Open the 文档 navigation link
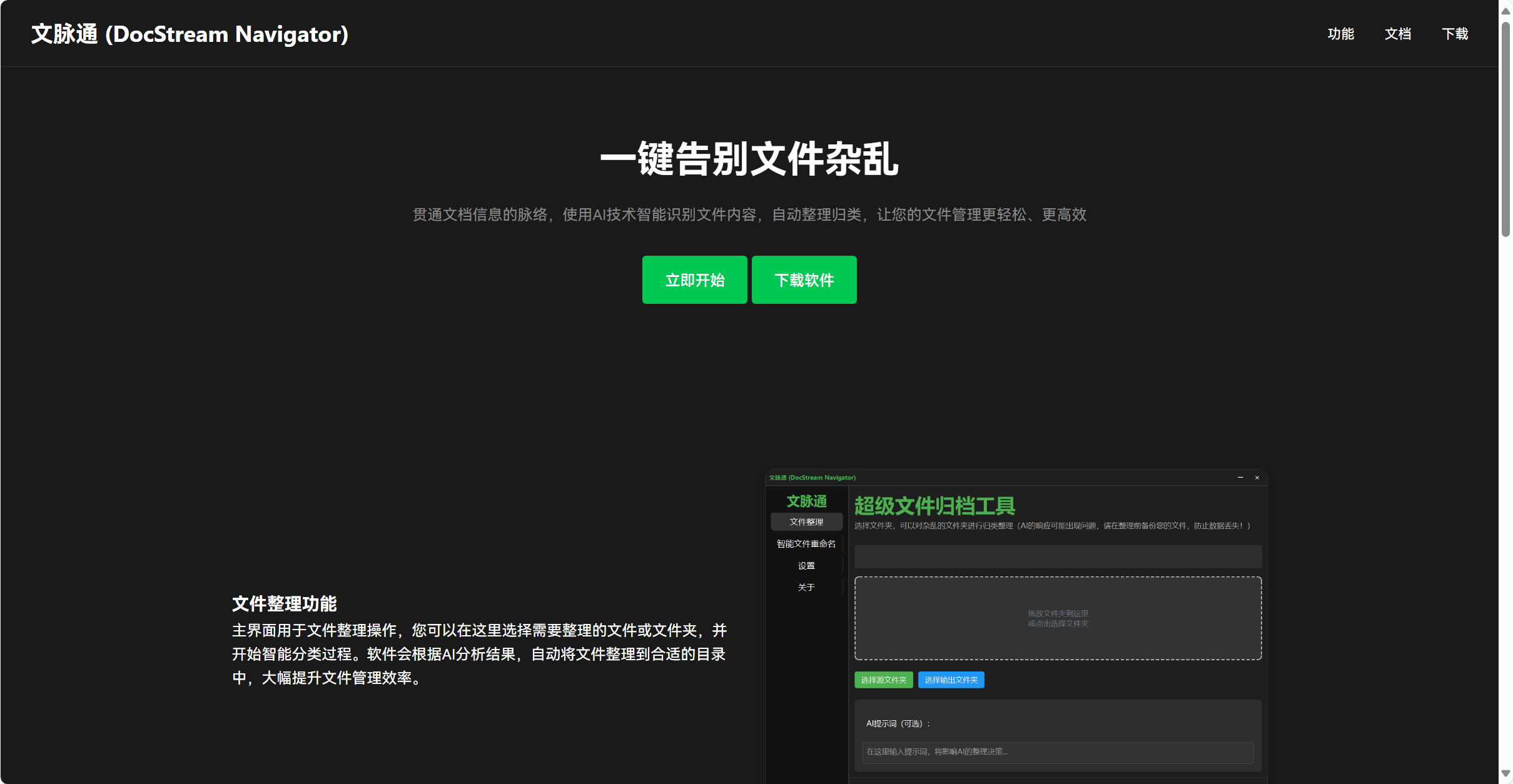Screen dimensions: 1513x784 1397,34
